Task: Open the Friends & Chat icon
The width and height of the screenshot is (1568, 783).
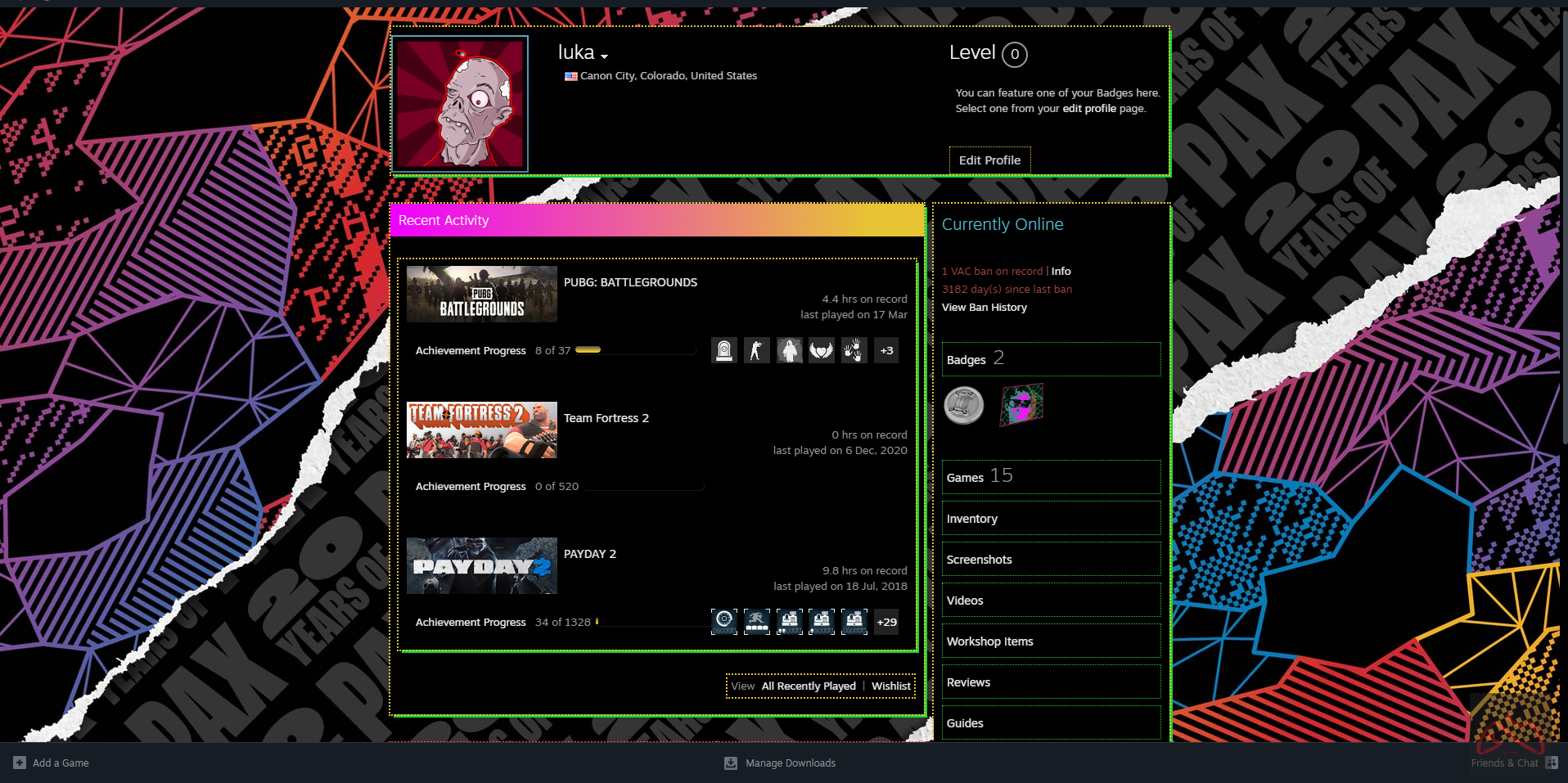Action: (x=1551, y=763)
